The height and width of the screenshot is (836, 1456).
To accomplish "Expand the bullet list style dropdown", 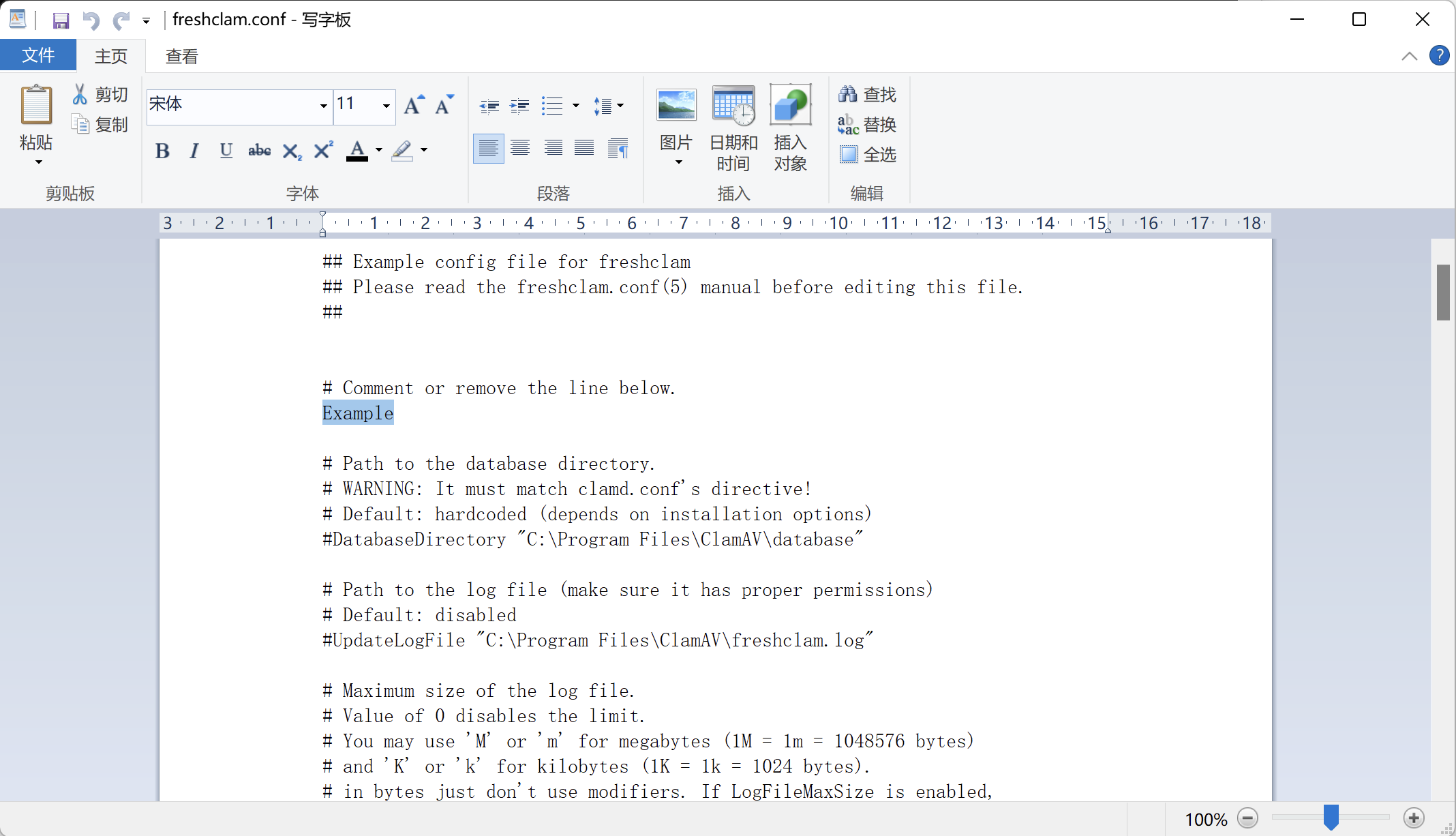I will [576, 106].
